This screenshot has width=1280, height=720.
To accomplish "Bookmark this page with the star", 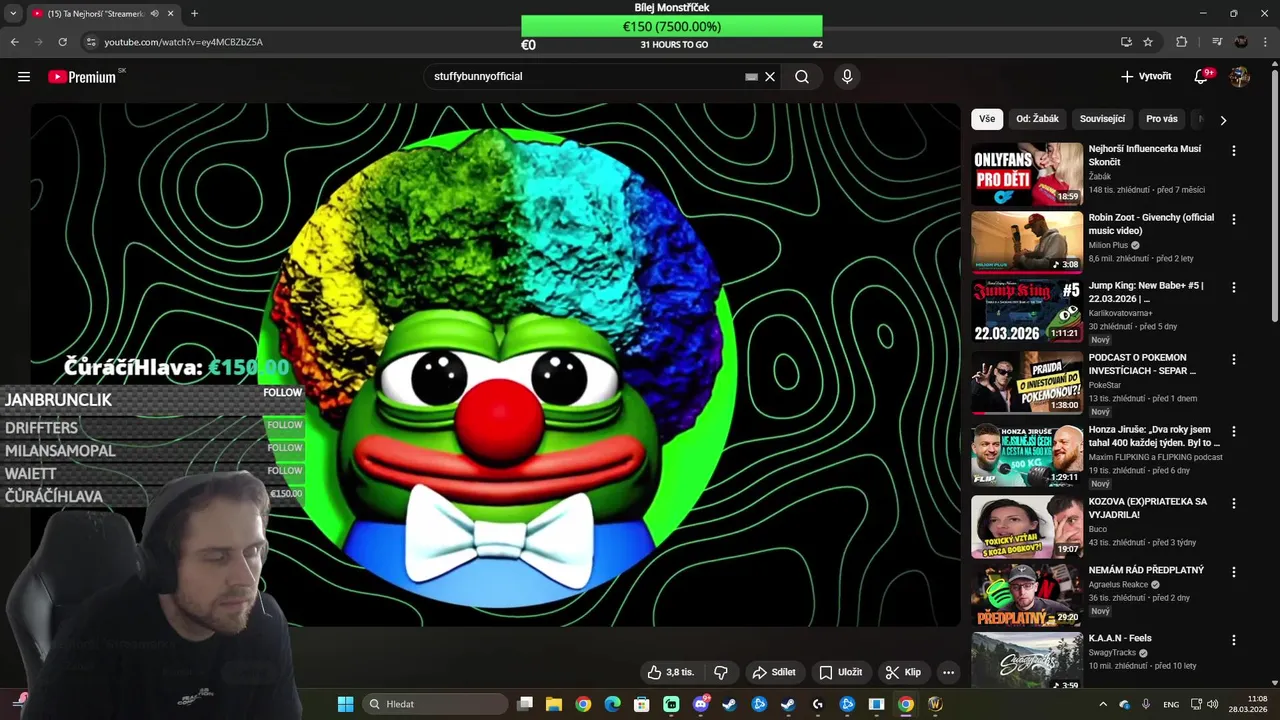I will 1148,42.
